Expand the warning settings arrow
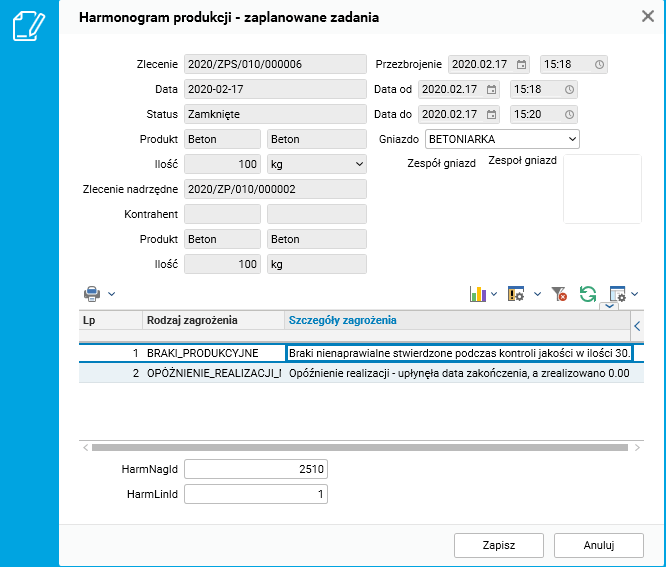The image size is (666, 567). coord(537,294)
